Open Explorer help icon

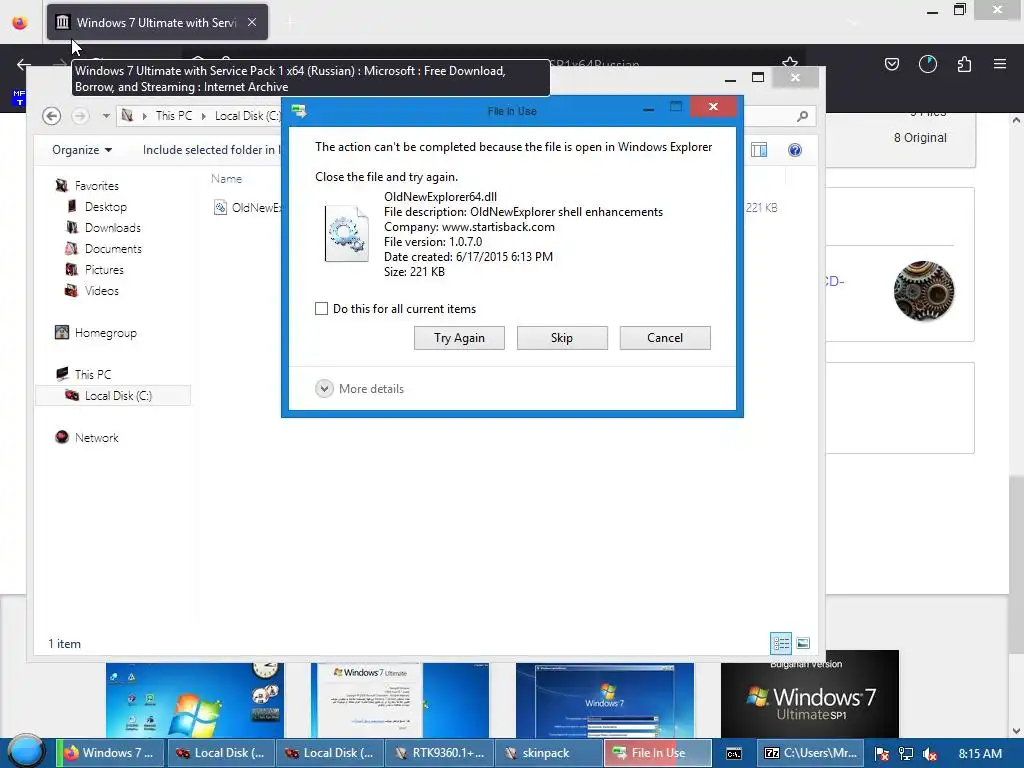795,150
